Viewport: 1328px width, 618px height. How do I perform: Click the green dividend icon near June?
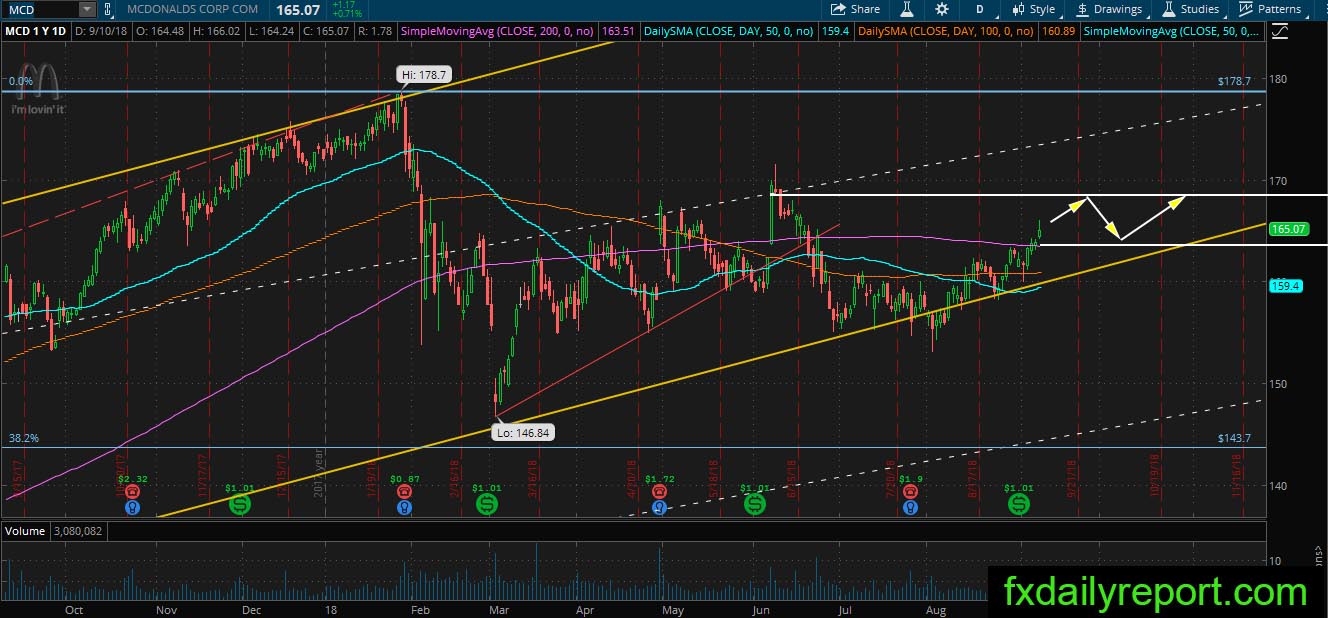click(756, 505)
